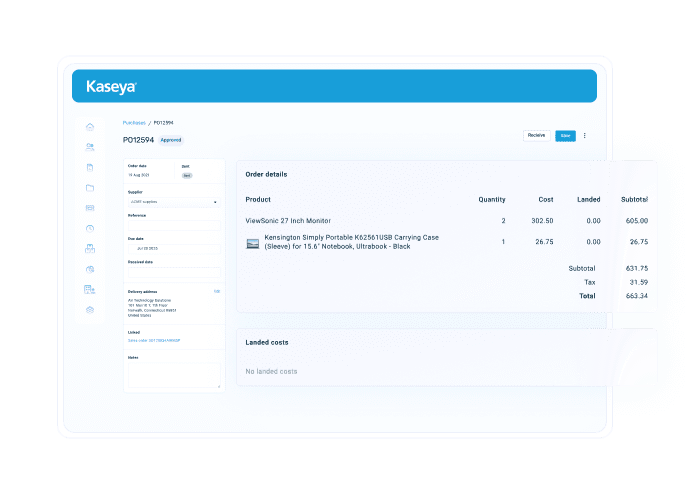Click the blue Save button
The height and width of the screenshot is (494, 694).
(565, 135)
